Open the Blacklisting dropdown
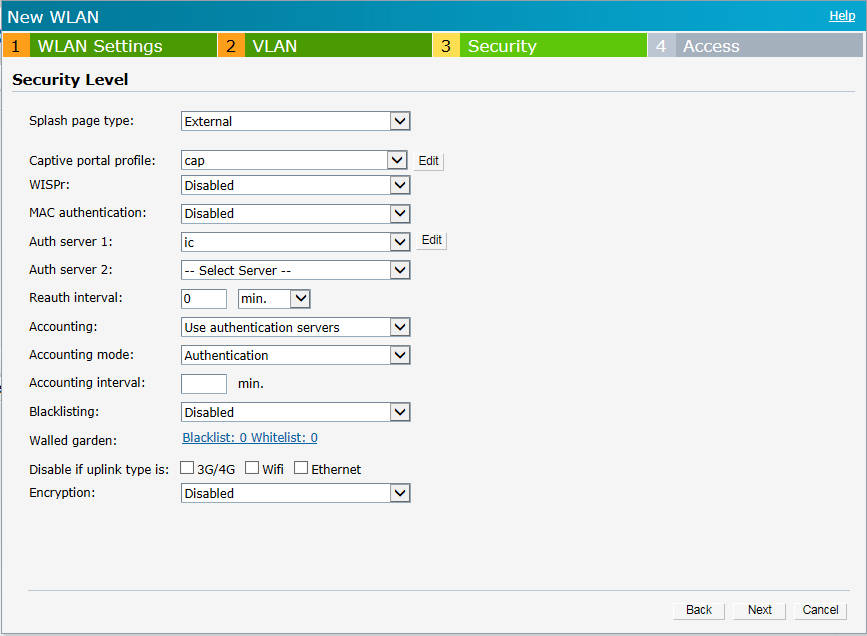867x636 pixels. coord(295,413)
